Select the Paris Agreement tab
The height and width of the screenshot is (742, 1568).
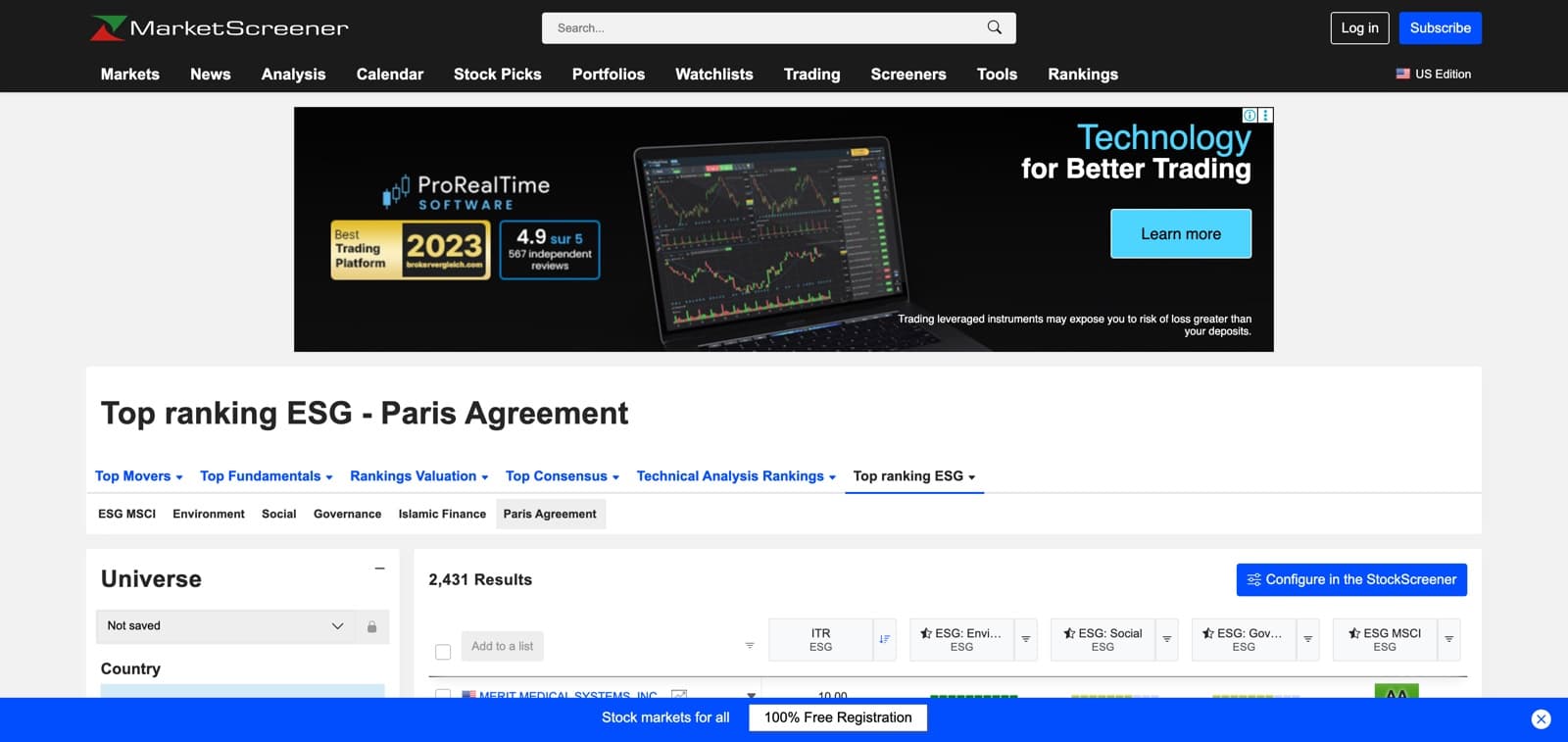pyautogui.click(x=551, y=514)
